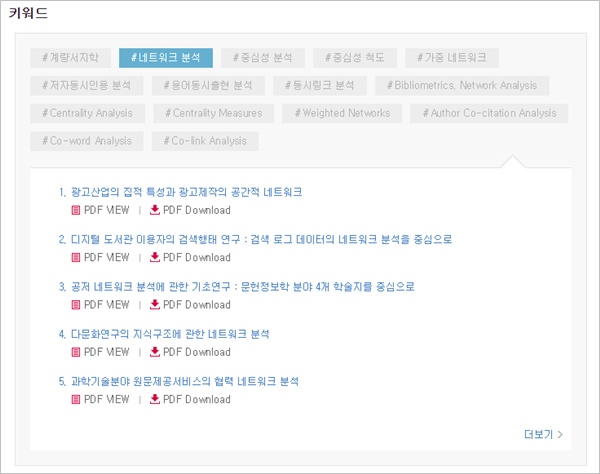Click PDF Download icon for article 1
Image resolution: width=600 pixels, height=474 pixels.
click(155, 210)
